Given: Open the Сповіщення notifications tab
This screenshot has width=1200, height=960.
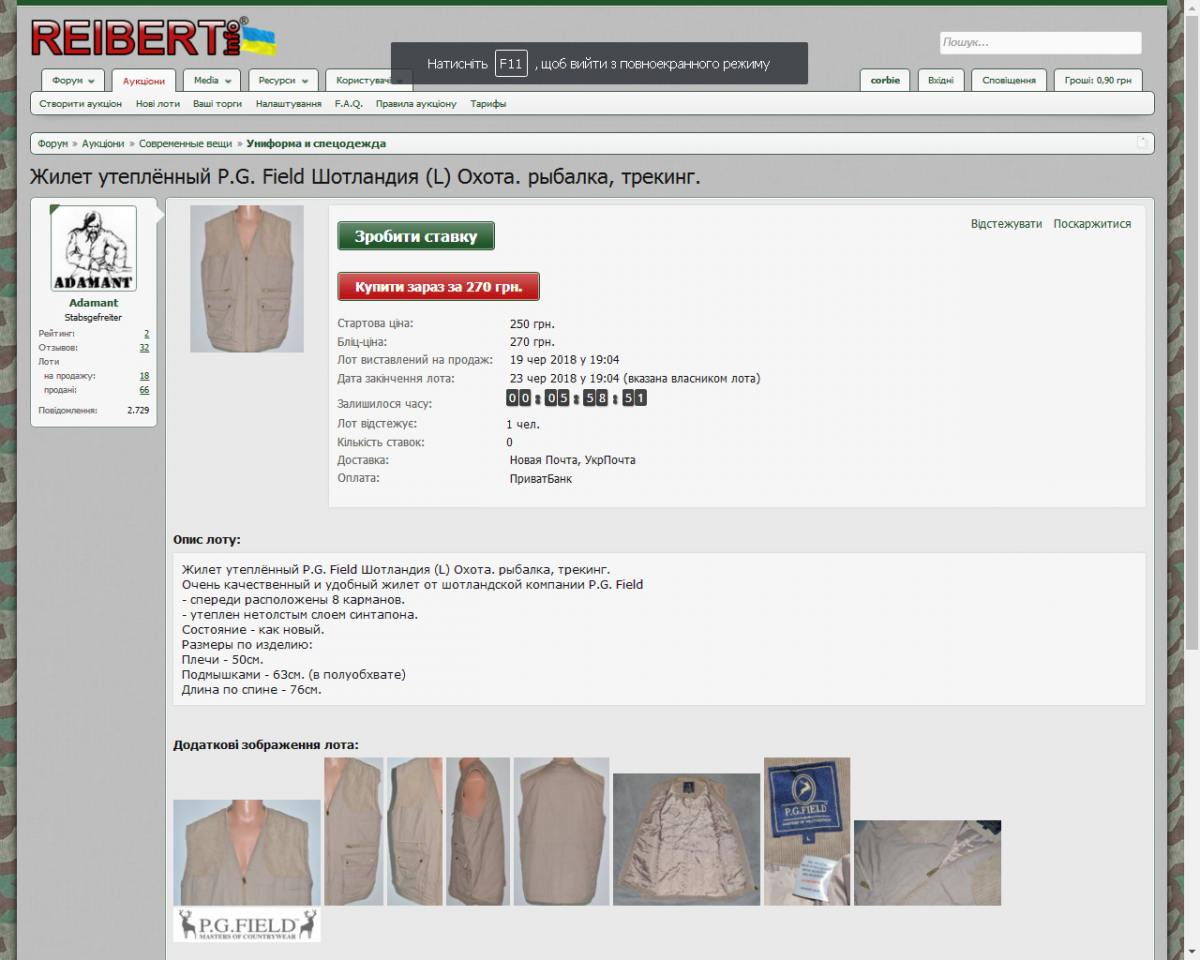Looking at the screenshot, I should click(1009, 80).
